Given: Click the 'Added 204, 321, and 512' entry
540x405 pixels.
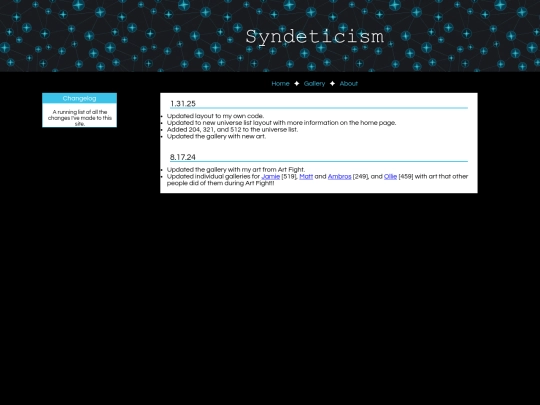Looking at the screenshot, I should click(232, 129).
